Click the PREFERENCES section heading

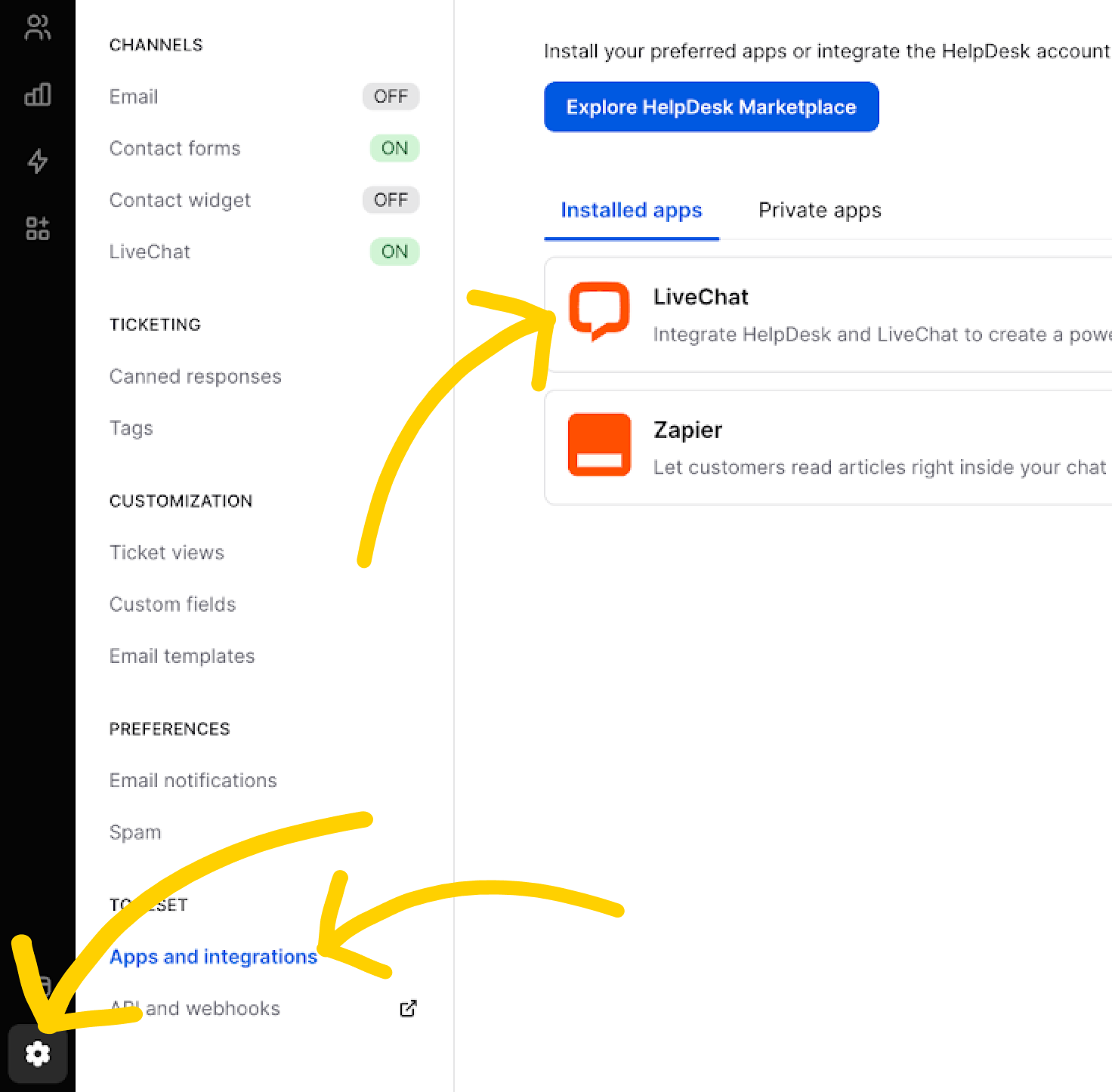coord(170,729)
